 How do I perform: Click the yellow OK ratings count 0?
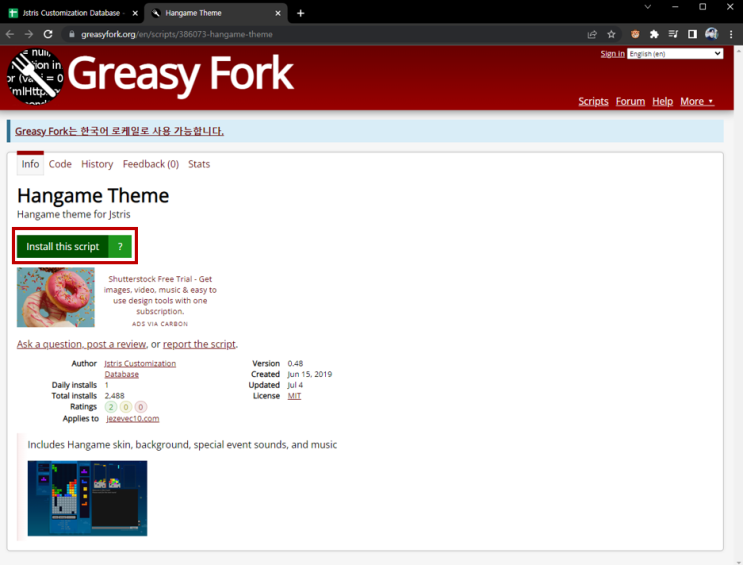(x=126, y=407)
